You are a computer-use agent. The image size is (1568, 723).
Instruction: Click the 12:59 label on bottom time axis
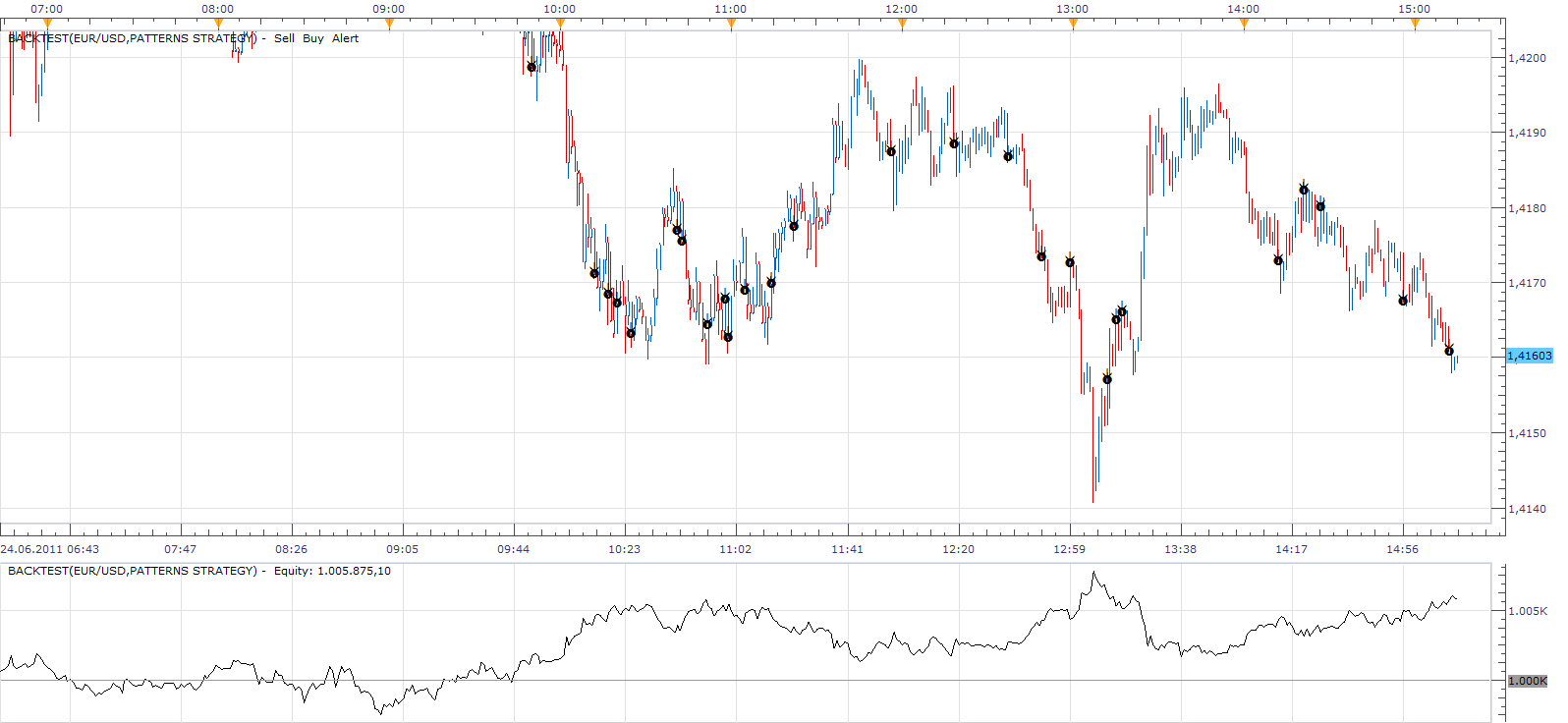coord(1069,549)
